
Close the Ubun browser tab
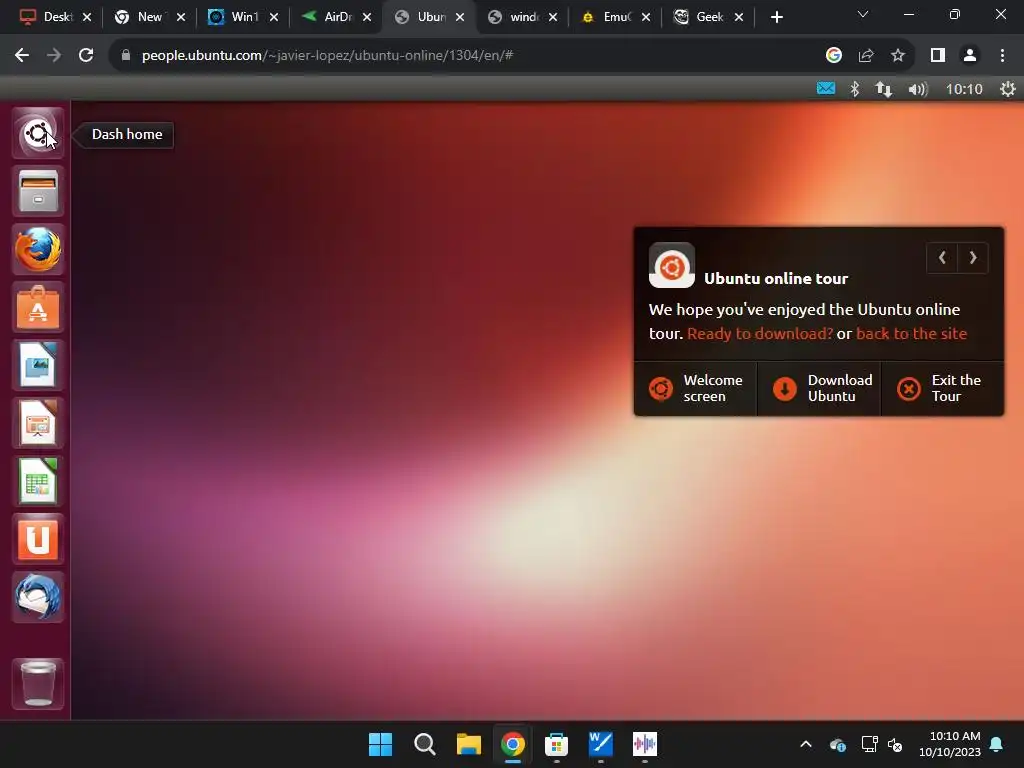coord(460,17)
